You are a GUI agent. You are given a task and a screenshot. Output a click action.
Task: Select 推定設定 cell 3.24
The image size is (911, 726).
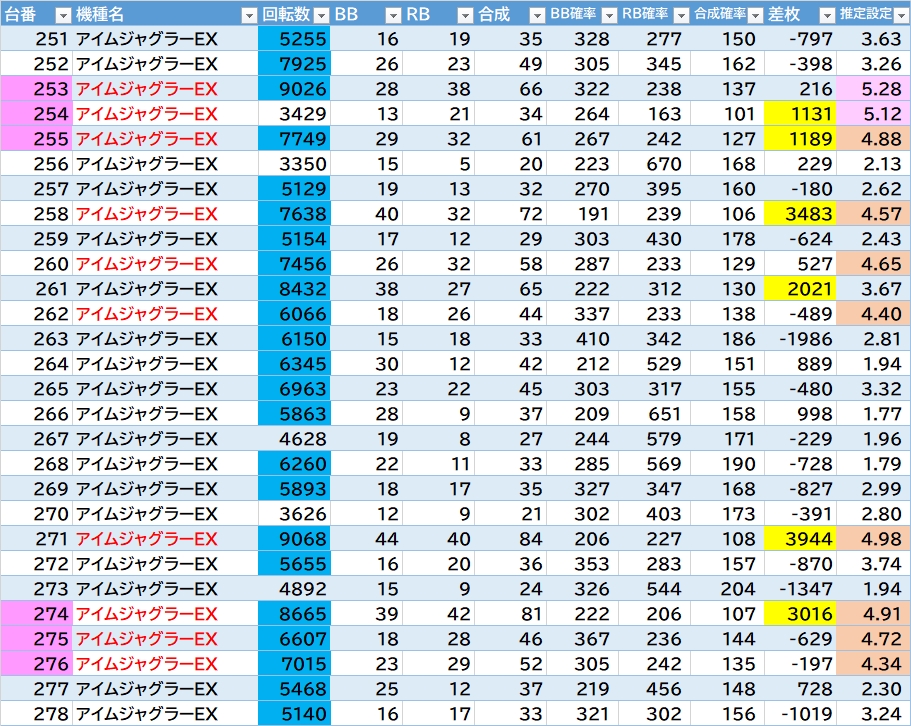(x=873, y=714)
